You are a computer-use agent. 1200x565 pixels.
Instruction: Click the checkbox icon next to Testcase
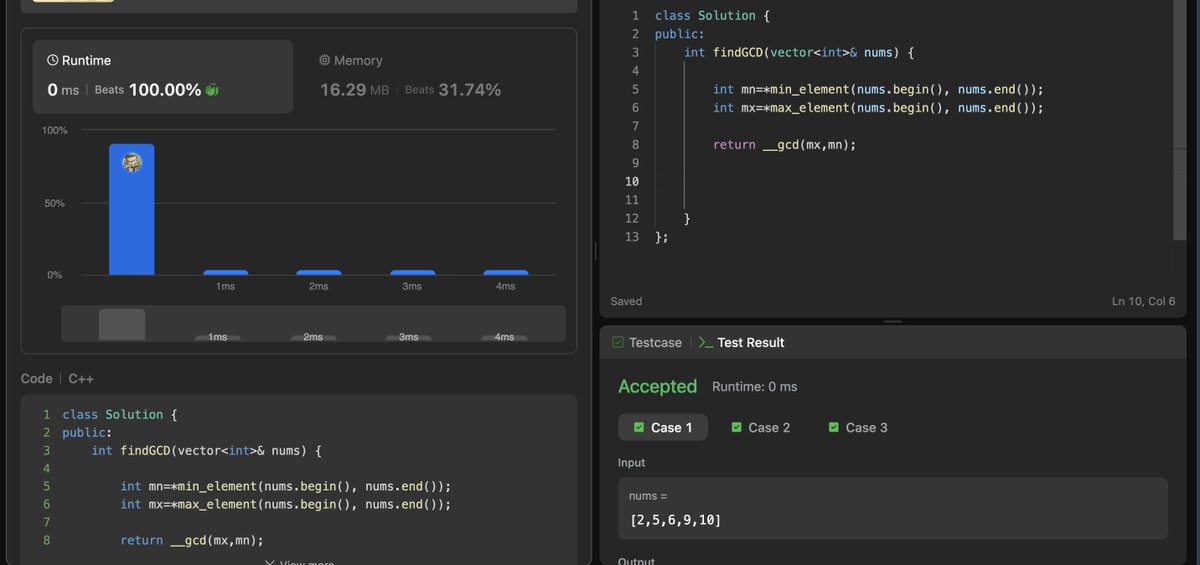[x=617, y=343]
